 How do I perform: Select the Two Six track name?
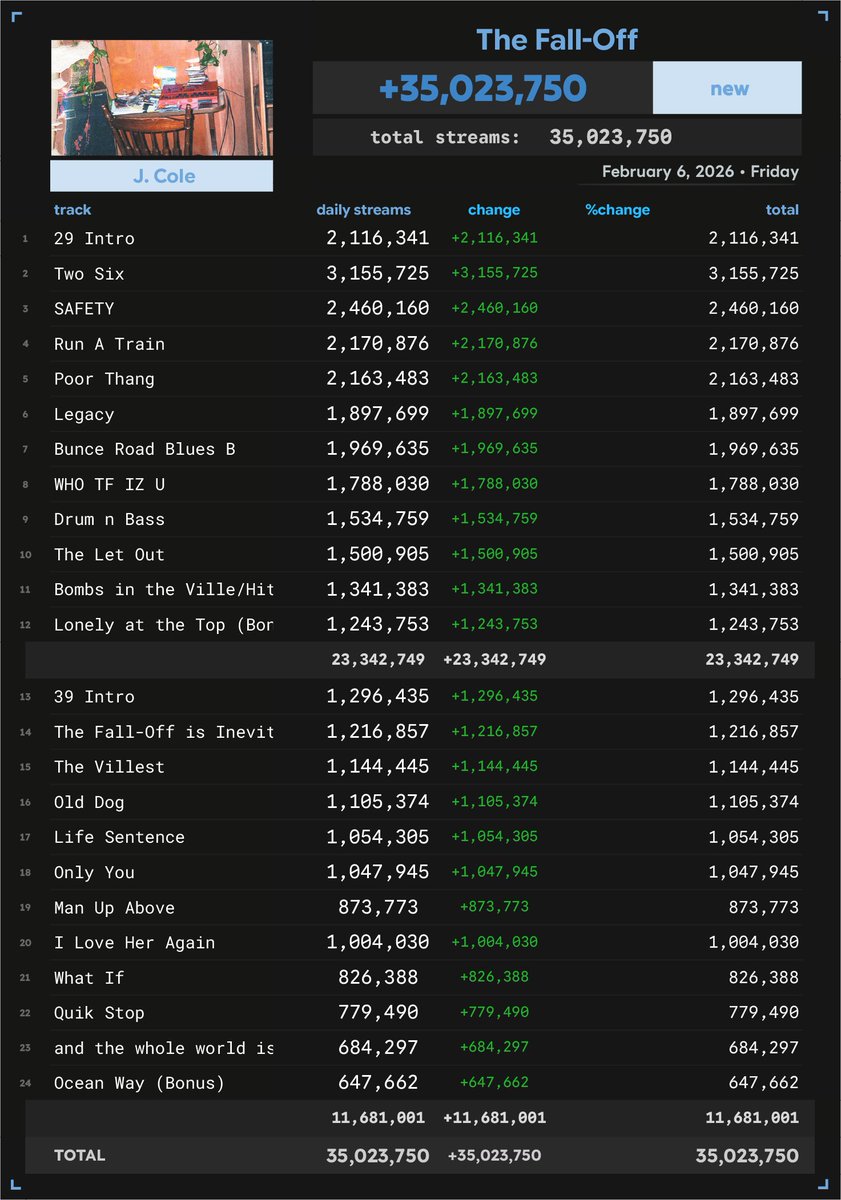click(89, 274)
